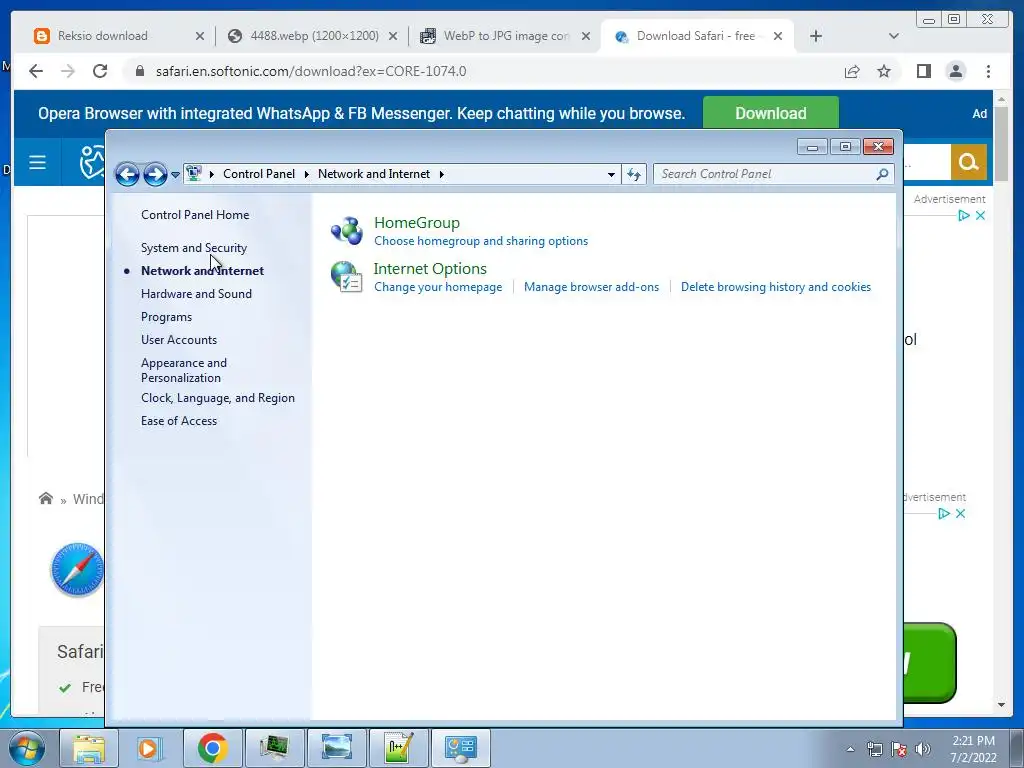The image size is (1024, 768).
Task: Click Delete browsing history and cookies
Action: [x=776, y=287]
